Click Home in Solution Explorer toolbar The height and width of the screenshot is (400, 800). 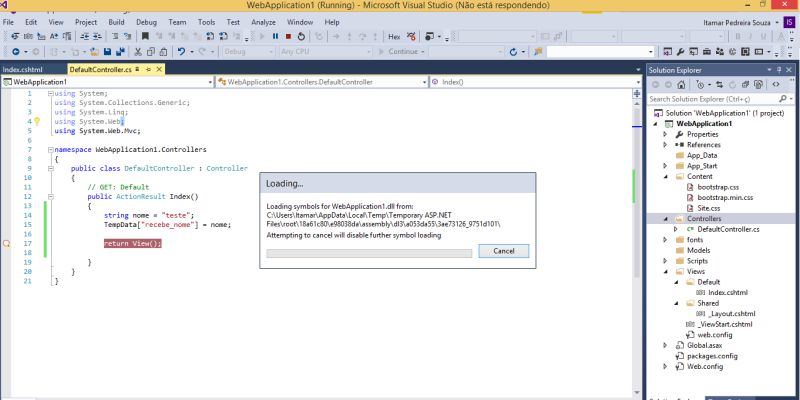[x=681, y=85]
